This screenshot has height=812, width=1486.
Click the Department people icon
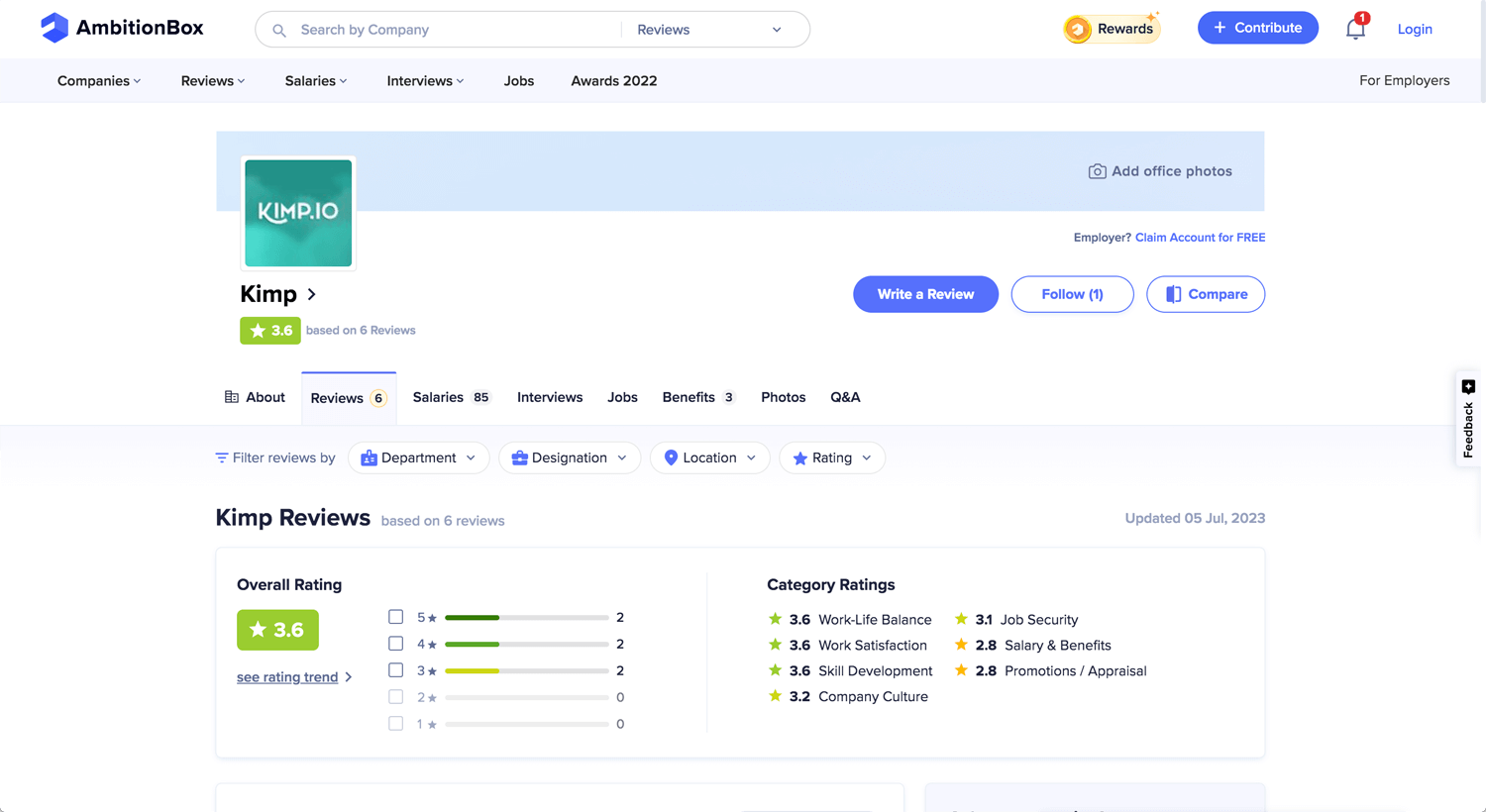[369, 457]
